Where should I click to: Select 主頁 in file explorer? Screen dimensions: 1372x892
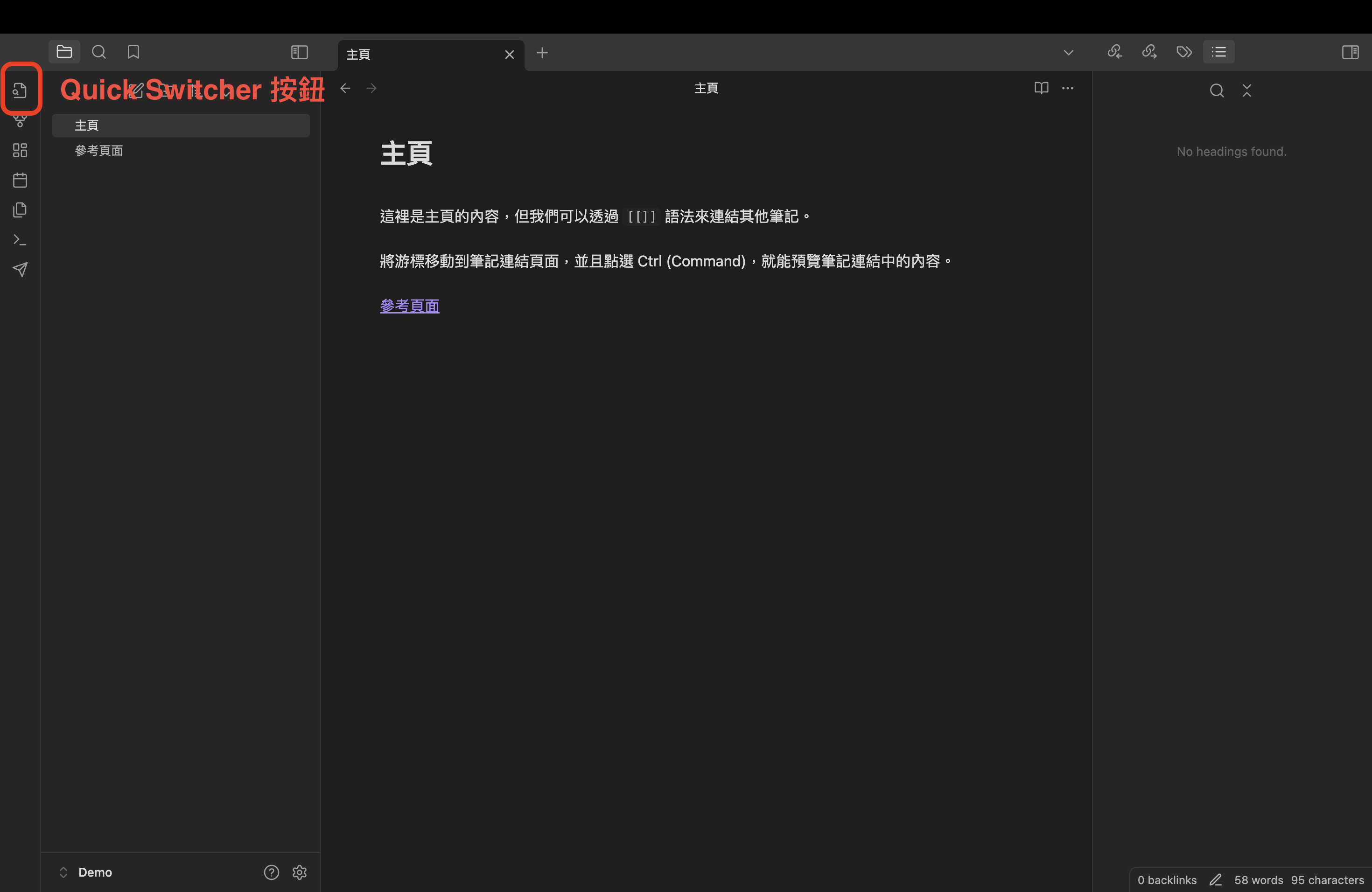pyautogui.click(x=87, y=125)
